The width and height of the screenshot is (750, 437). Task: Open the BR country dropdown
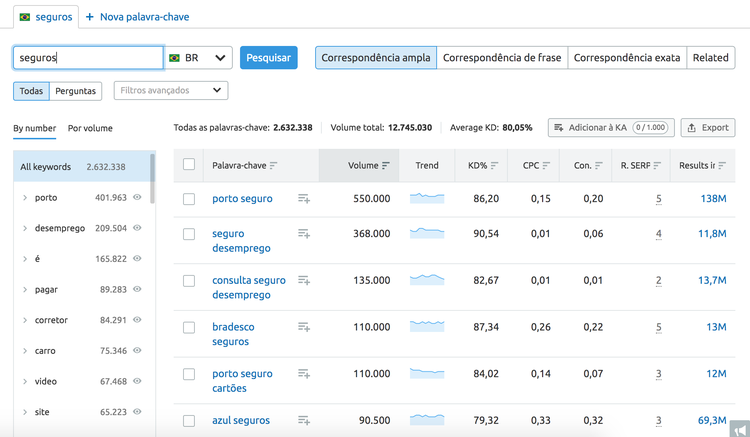pos(198,58)
